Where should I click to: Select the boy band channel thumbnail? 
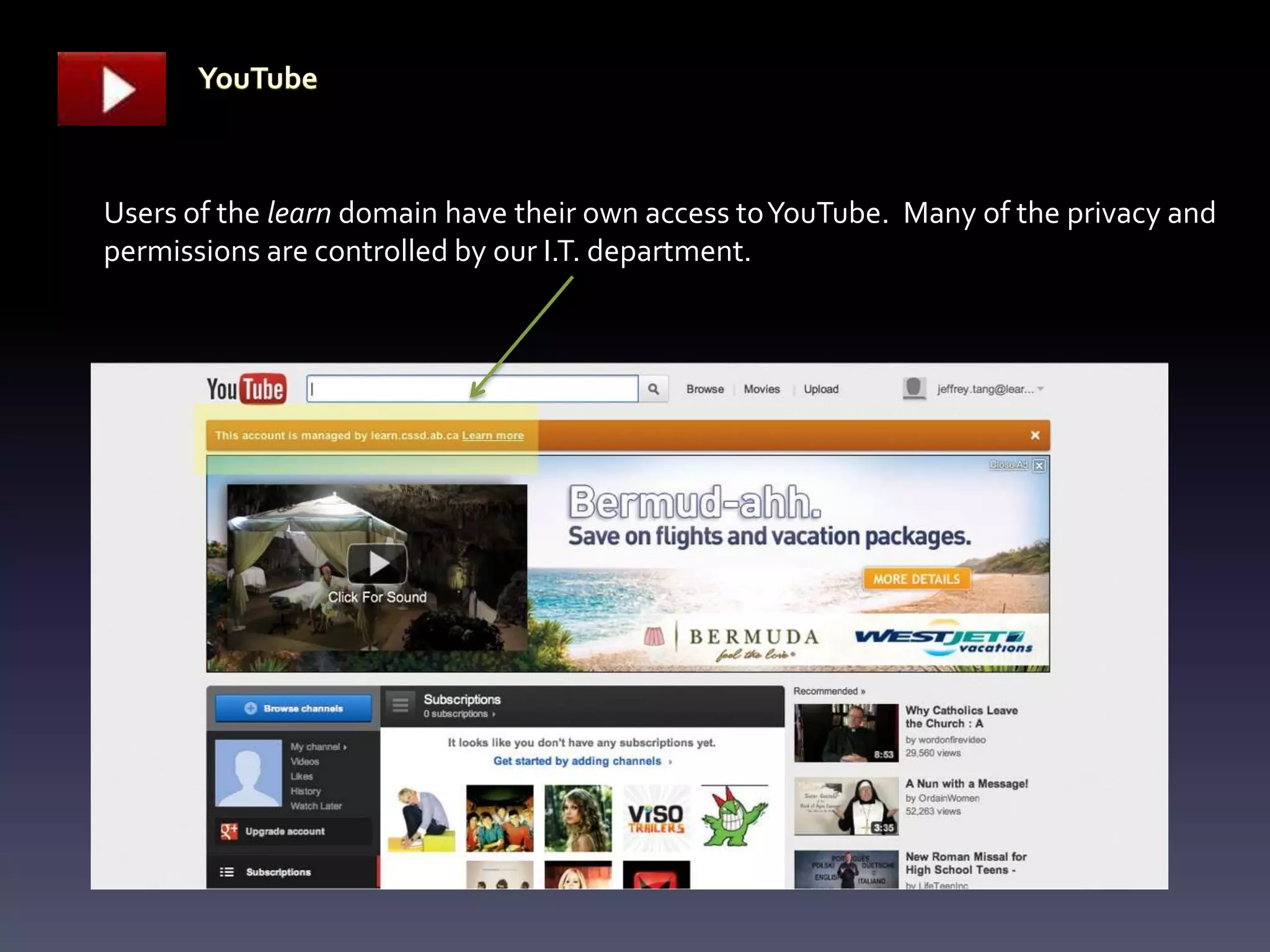pos(500,818)
